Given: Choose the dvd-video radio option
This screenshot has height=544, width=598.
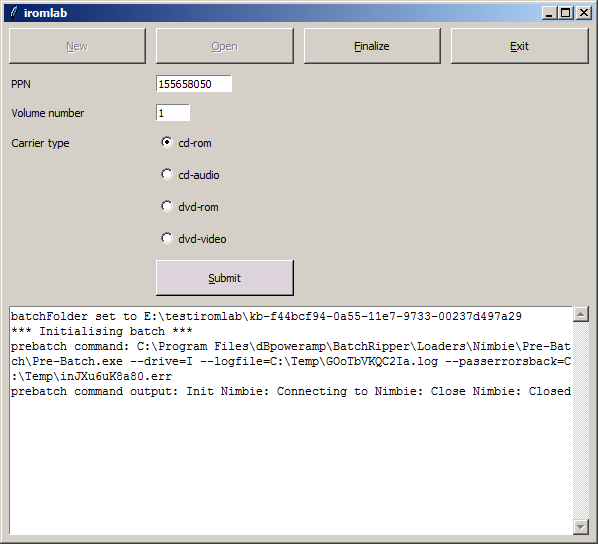Looking at the screenshot, I should click(194, 239).
